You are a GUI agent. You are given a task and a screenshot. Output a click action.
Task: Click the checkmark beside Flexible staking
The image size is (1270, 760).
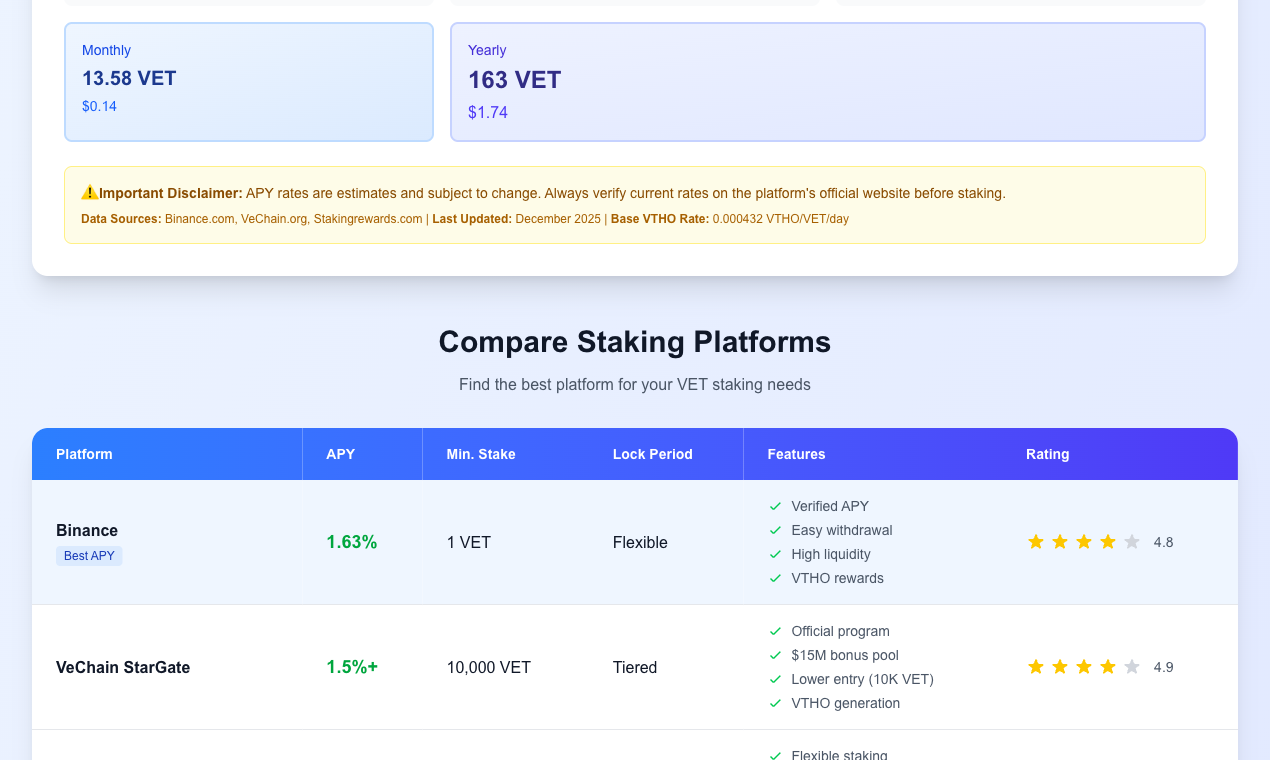[x=775, y=755]
